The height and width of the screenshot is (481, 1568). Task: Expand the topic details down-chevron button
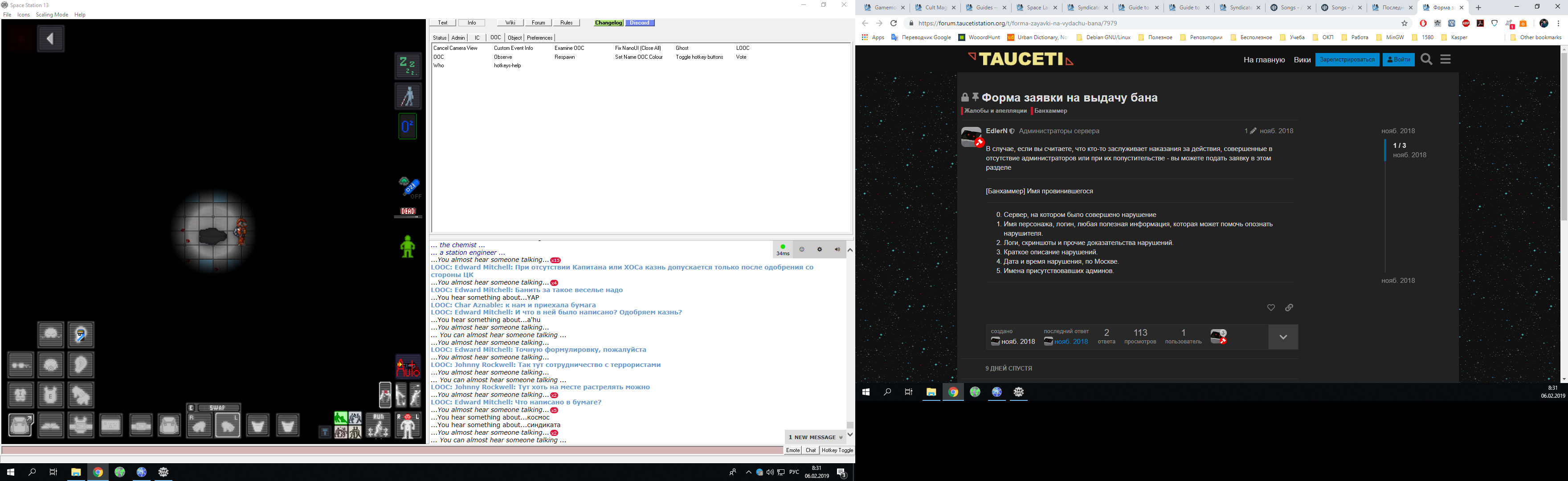(x=1283, y=337)
